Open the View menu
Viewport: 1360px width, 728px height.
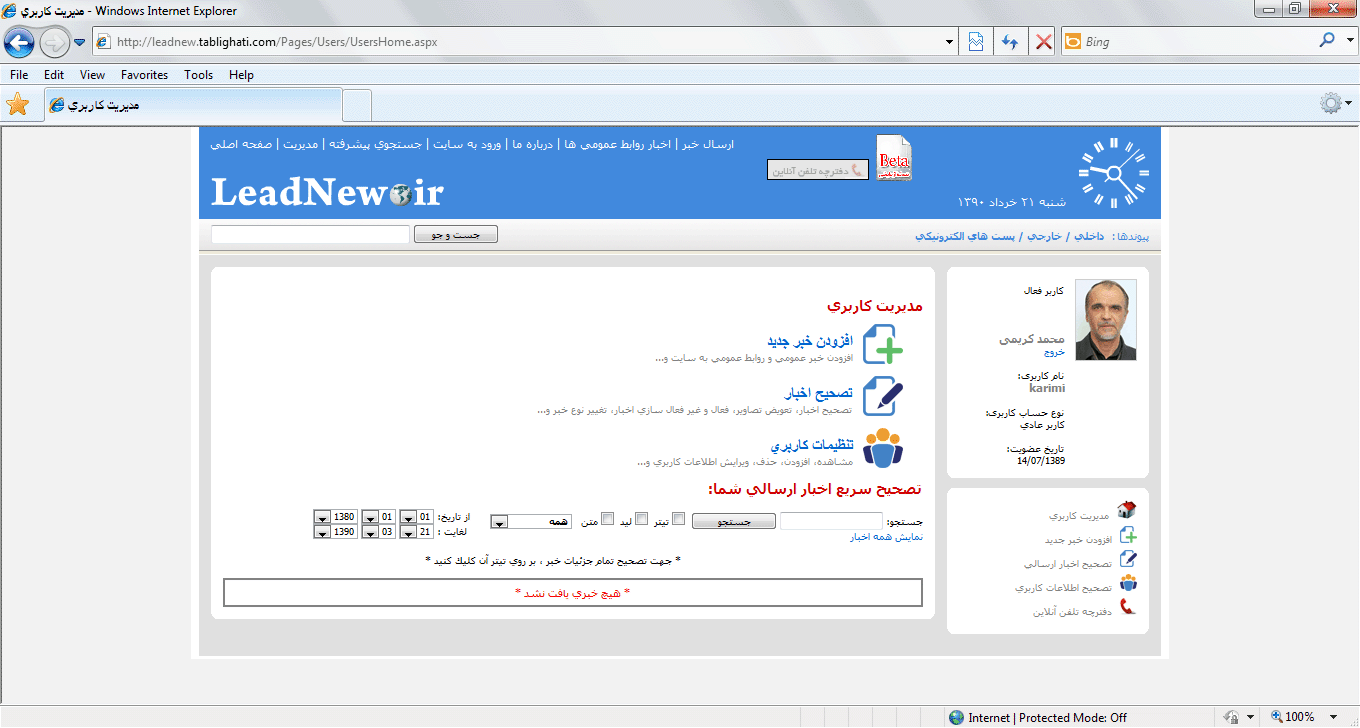(x=92, y=75)
